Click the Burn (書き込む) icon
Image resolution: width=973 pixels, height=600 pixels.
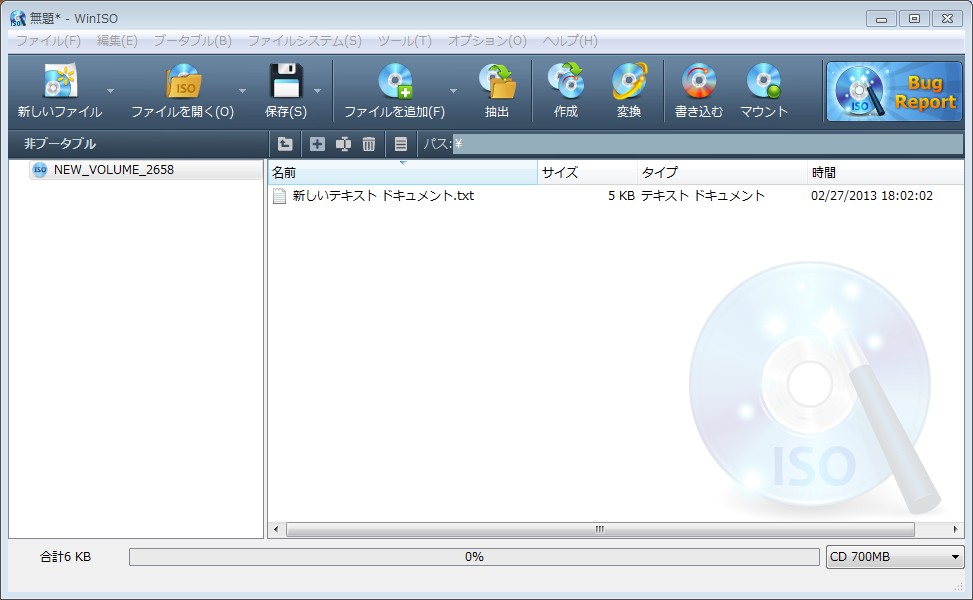699,81
